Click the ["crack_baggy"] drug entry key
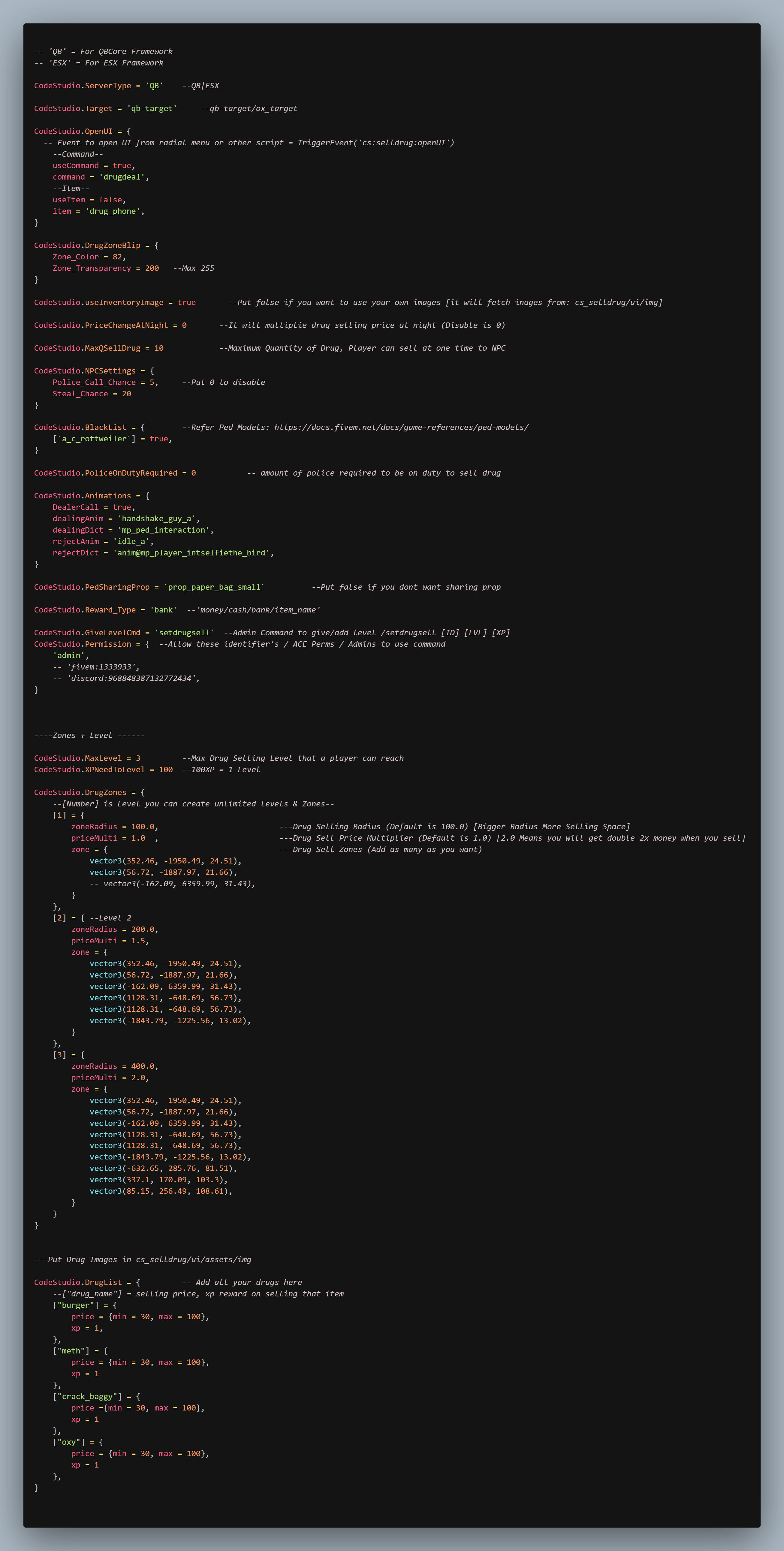This screenshot has width=784, height=1551. click(x=87, y=1396)
